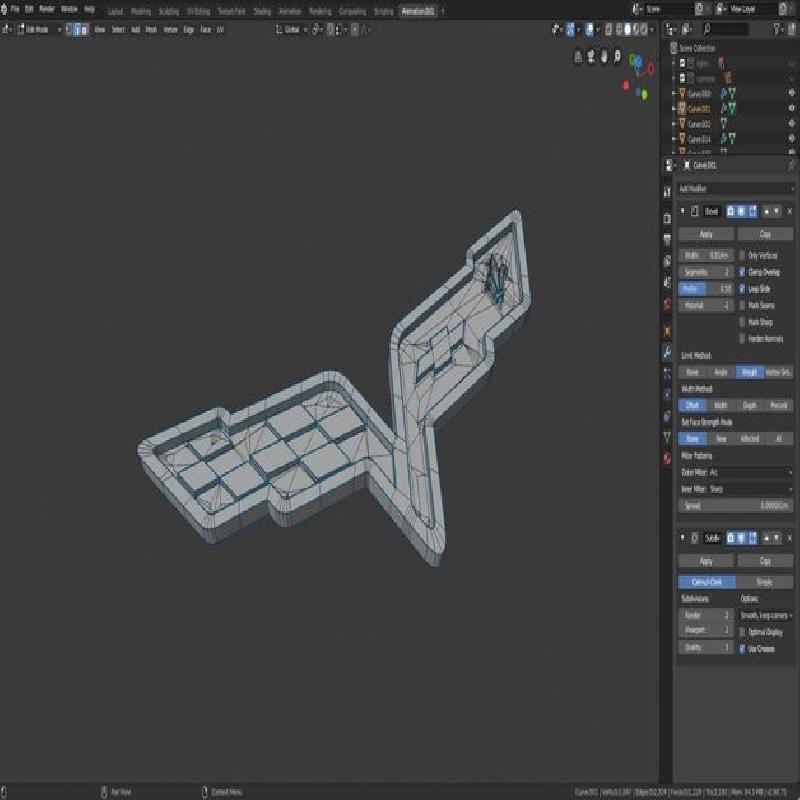Click the pan hand viewport gizmo
Screen dimensions: 800x800
(x=604, y=56)
